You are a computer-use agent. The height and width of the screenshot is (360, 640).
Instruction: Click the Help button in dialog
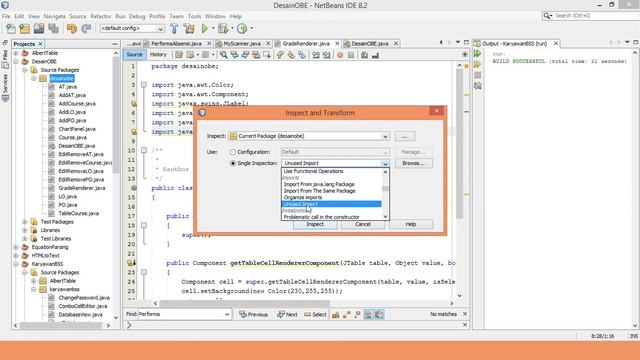411,224
